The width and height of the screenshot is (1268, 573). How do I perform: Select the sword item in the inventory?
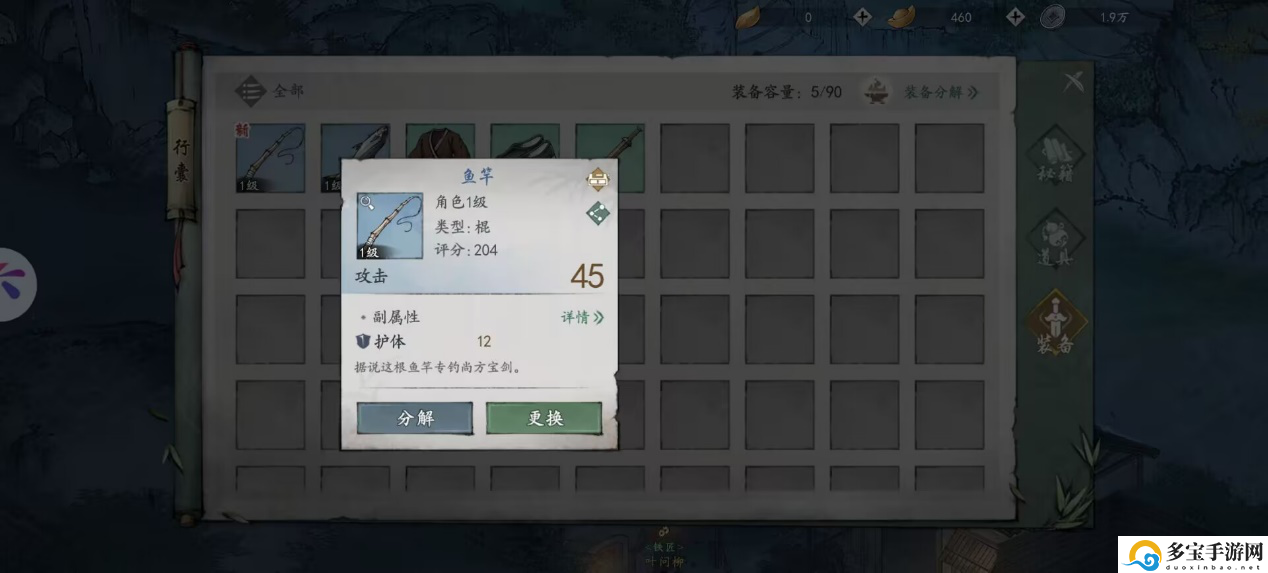click(x=609, y=158)
